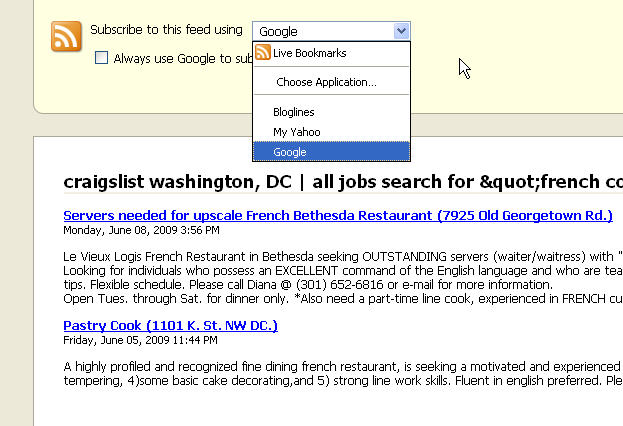The height and width of the screenshot is (426, 623).
Task: Click the craigslist washington DC feed title
Action: click(x=343, y=182)
